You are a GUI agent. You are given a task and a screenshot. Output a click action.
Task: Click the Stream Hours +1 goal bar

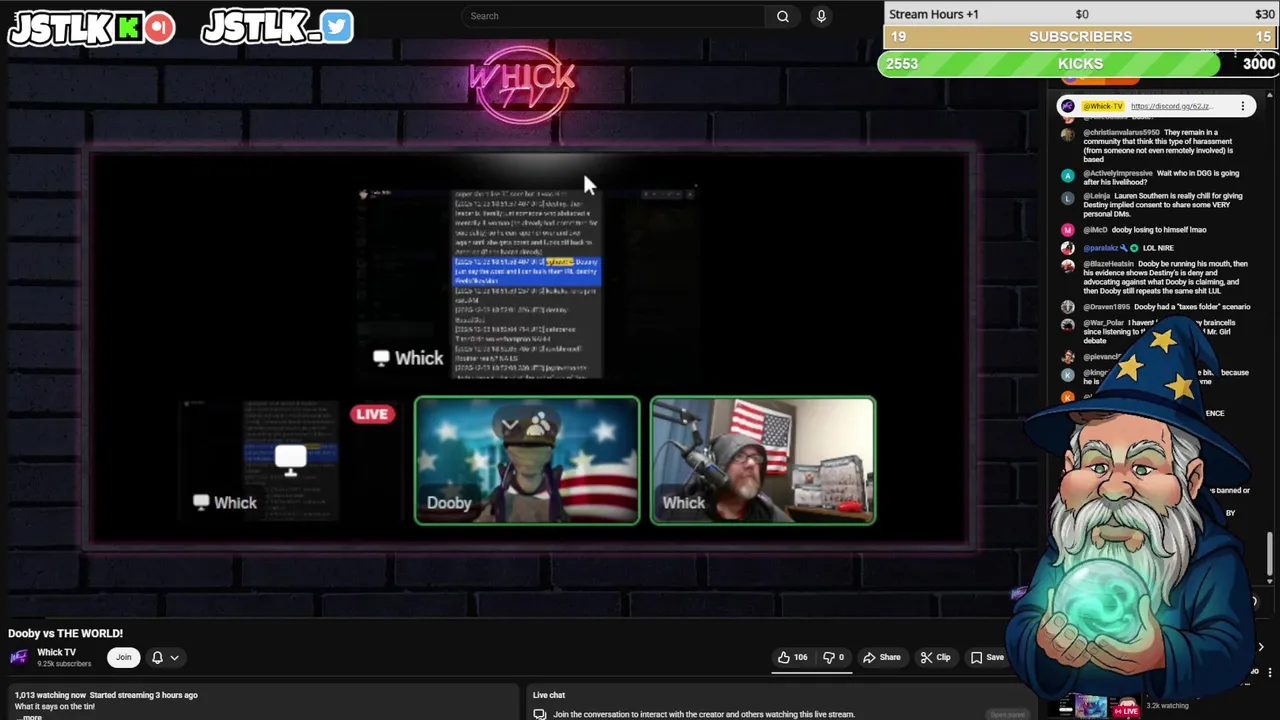[x=1081, y=14]
